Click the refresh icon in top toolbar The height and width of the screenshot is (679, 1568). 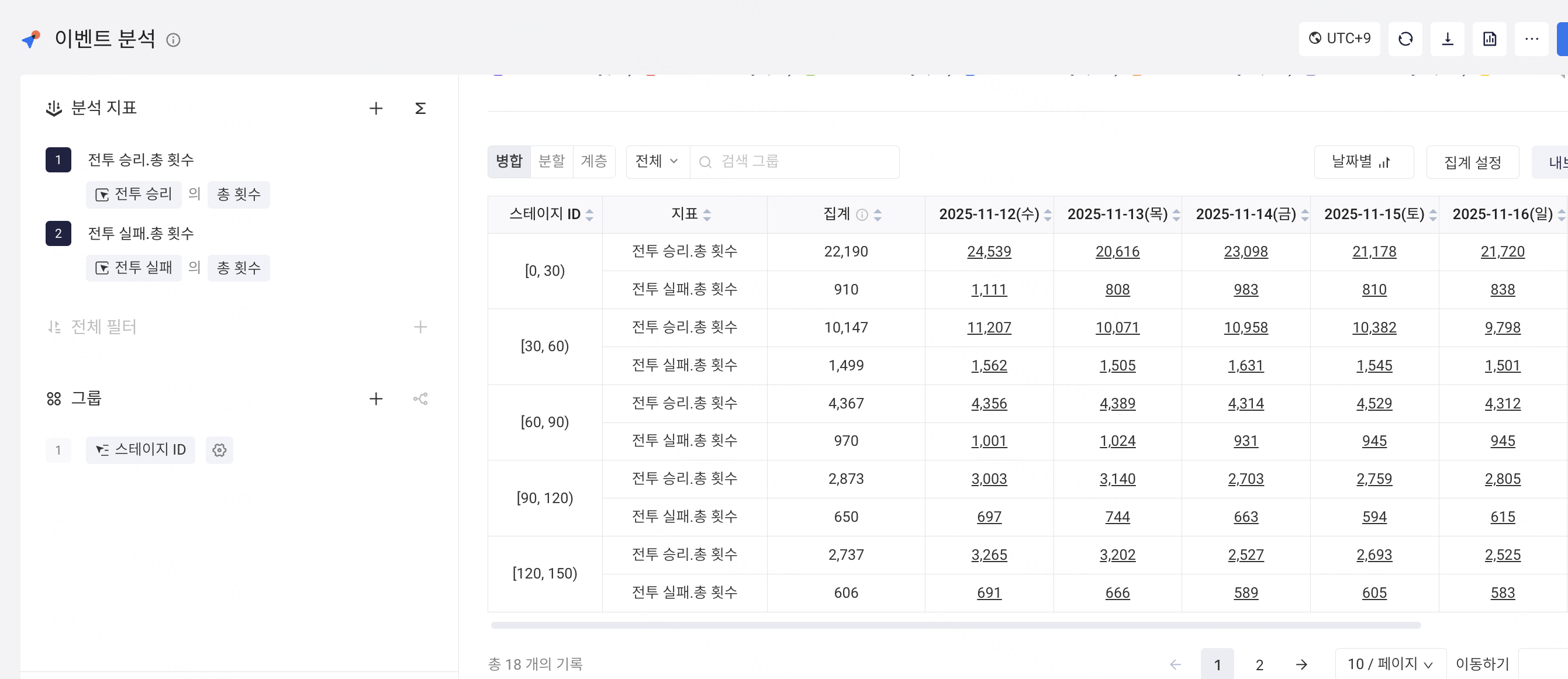point(1405,39)
